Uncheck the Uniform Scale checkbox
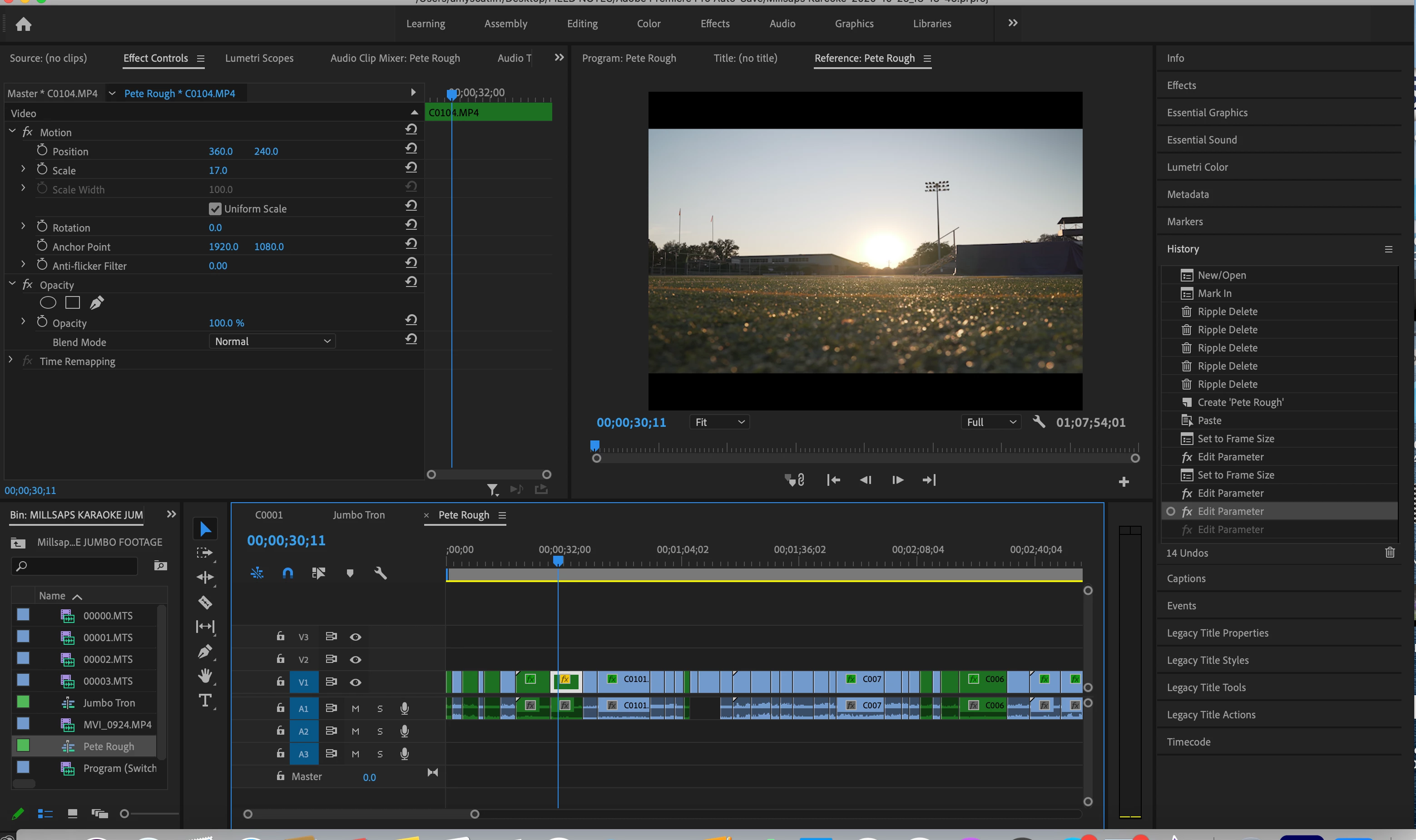 point(215,209)
